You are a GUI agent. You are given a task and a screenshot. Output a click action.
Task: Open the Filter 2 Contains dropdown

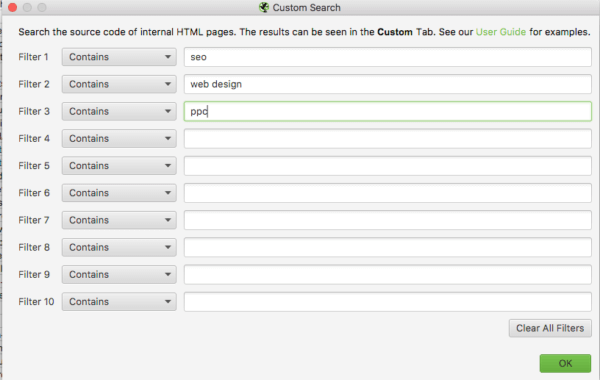(119, 84)
